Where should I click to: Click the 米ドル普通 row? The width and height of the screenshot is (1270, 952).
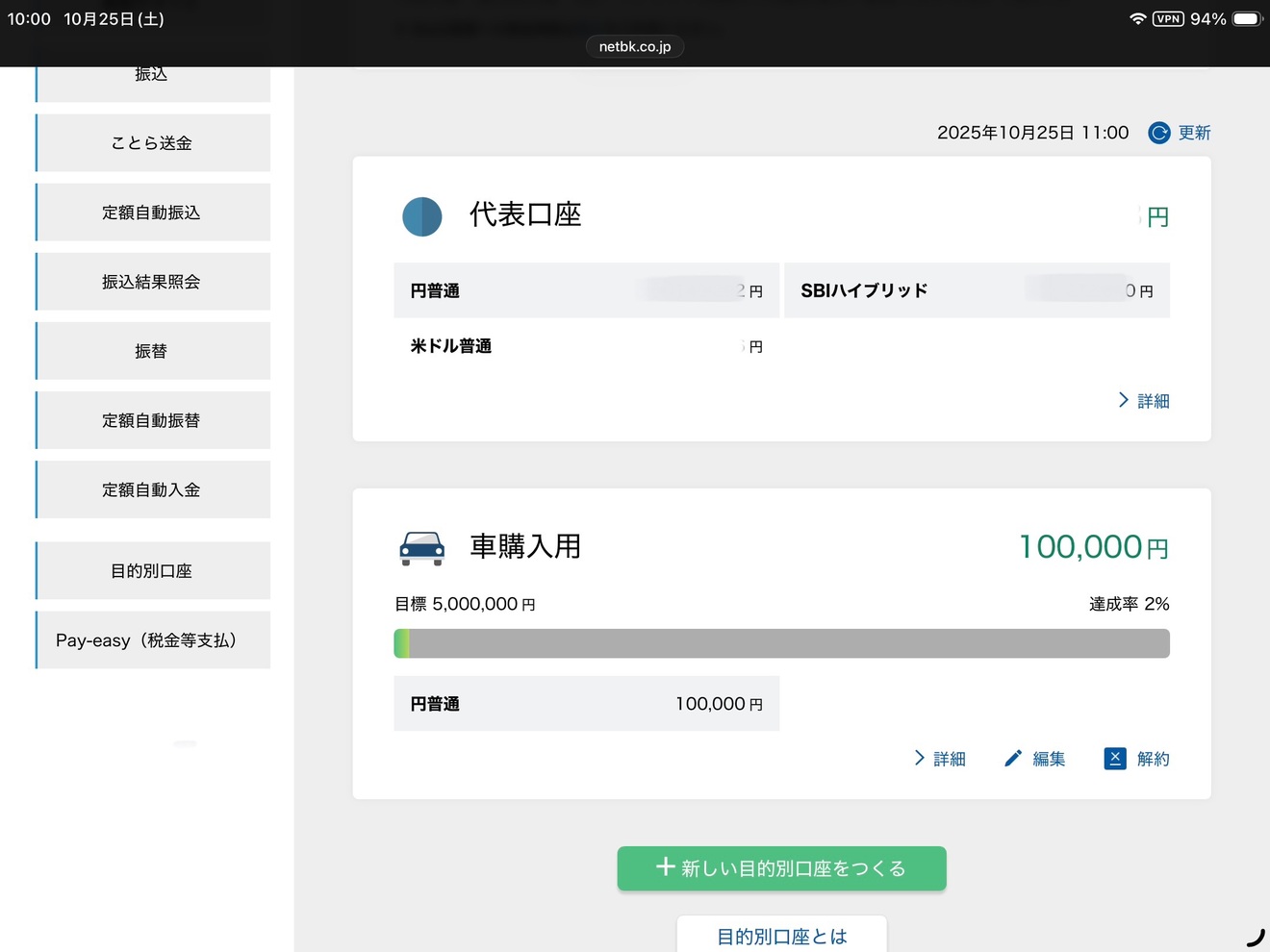pyautogui.click(x=586, y=346)
